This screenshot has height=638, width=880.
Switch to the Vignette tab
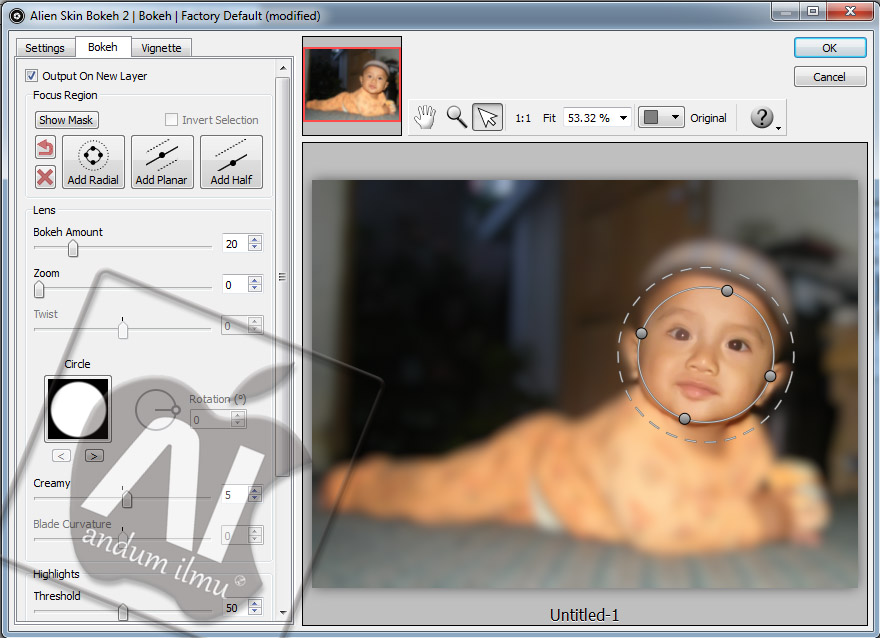click(x=162, y=48)
